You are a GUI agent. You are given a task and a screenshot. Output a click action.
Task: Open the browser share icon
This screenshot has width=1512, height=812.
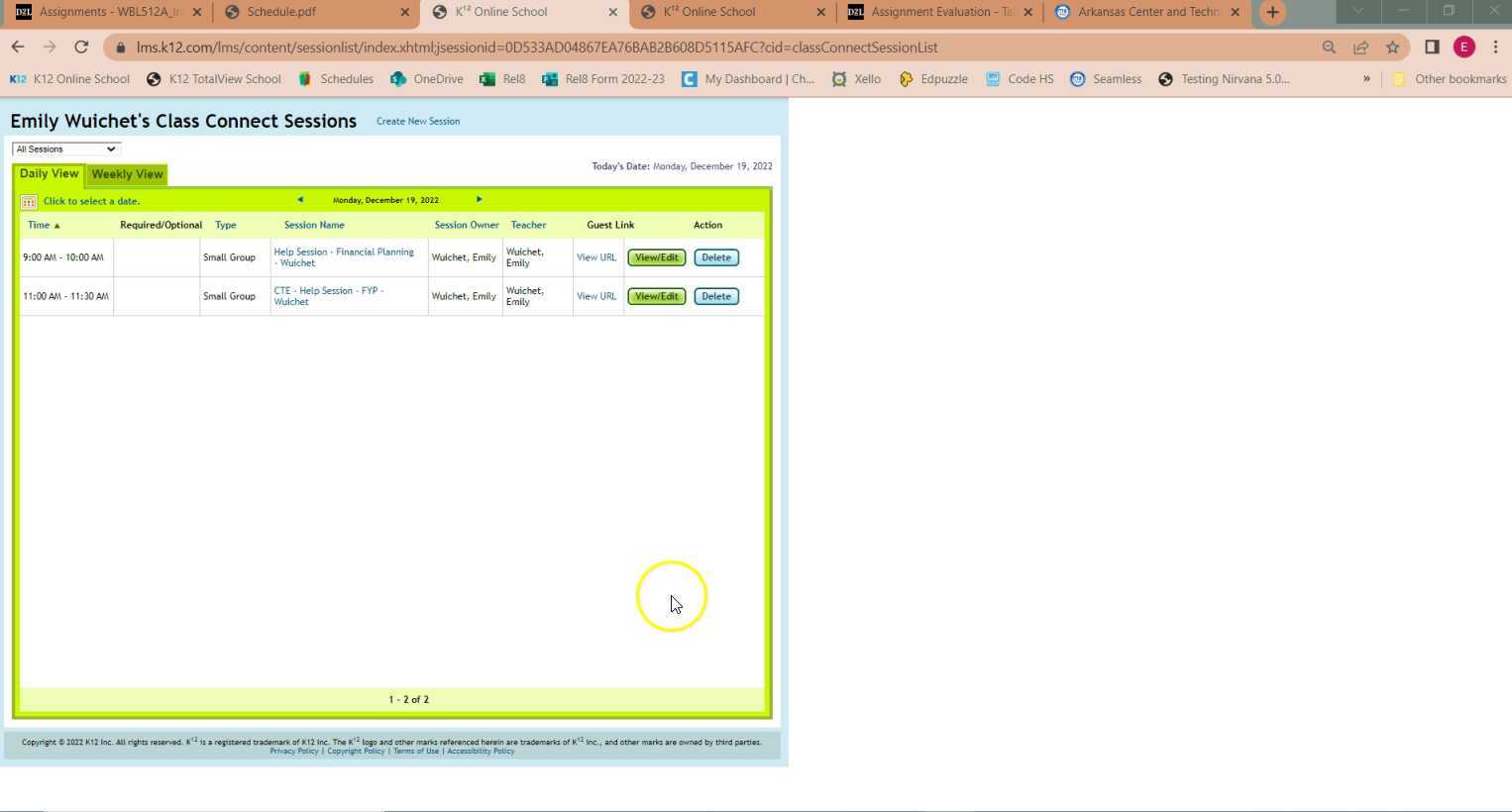(x=1360, y=47)
